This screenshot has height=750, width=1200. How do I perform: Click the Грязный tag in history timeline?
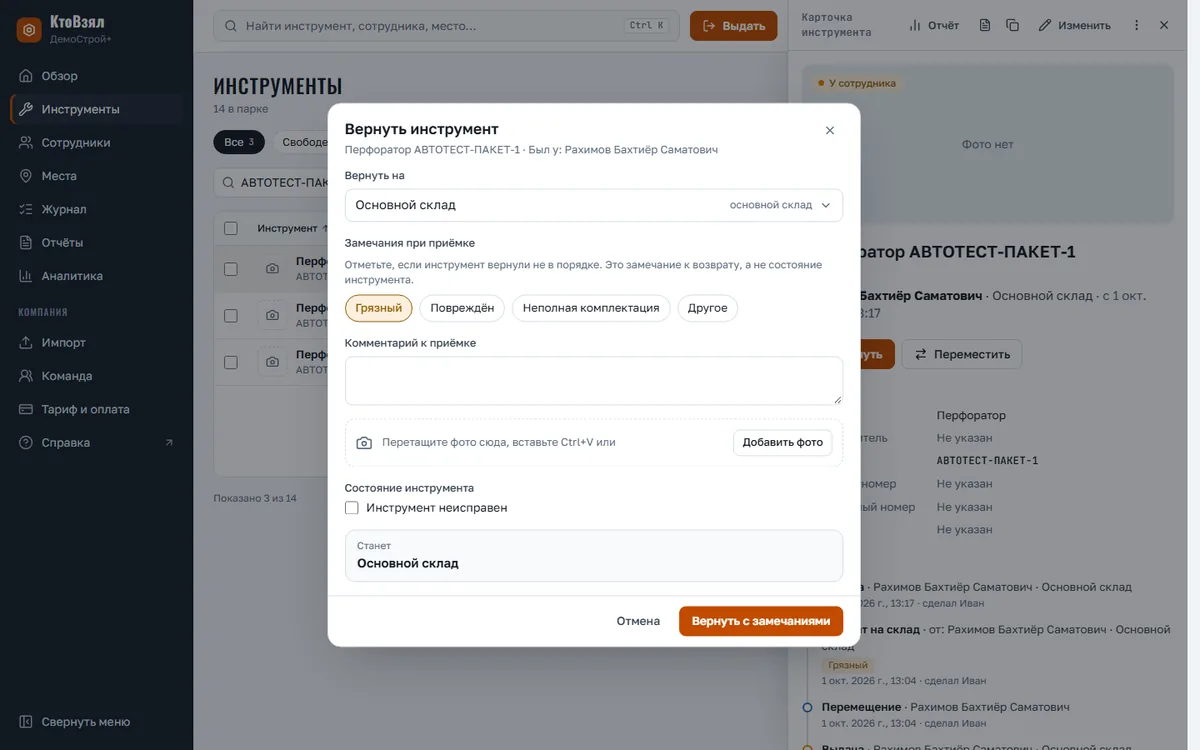tap(847, 665)
